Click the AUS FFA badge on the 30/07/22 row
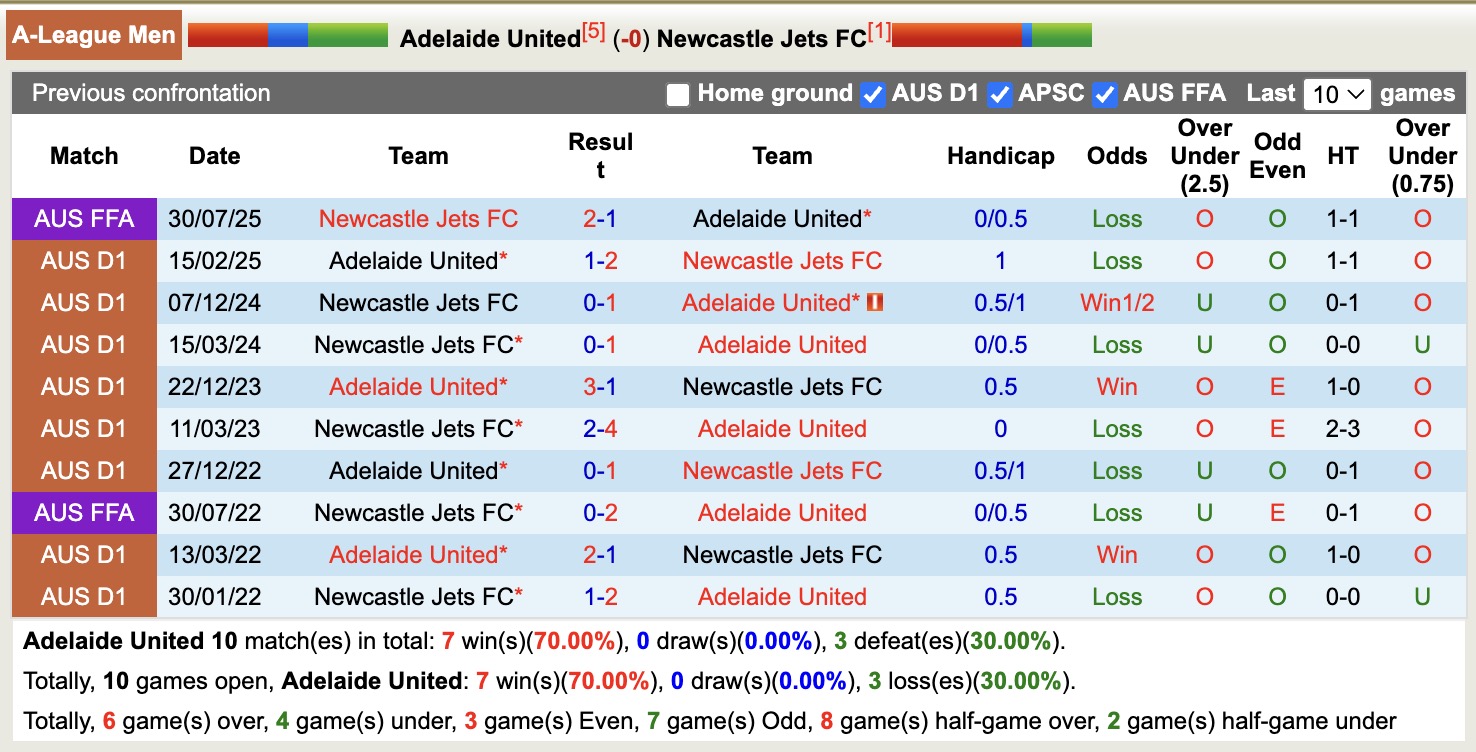 pyautogui.click(x=84, y=512)
